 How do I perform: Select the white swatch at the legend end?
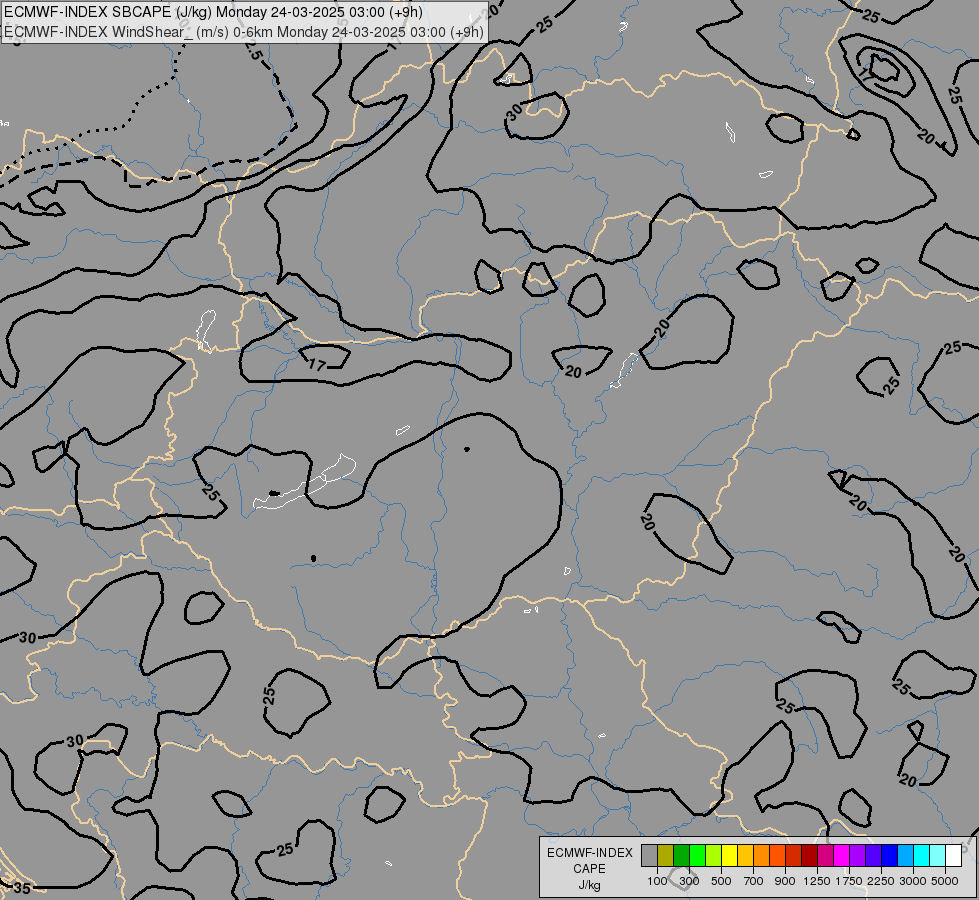point(953,855)
